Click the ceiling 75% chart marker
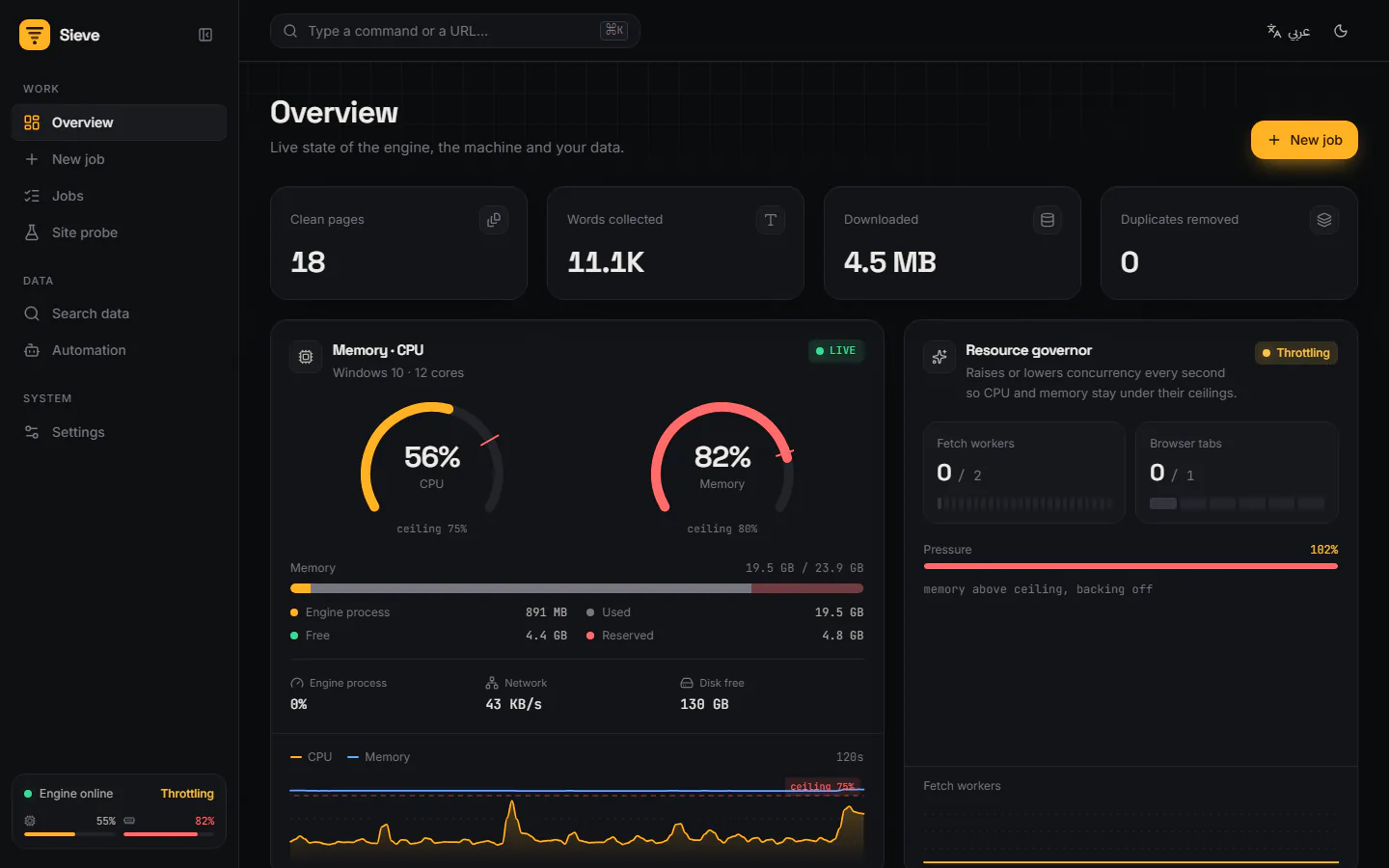The image size is (1389, 868). click(x=823, y=786)
